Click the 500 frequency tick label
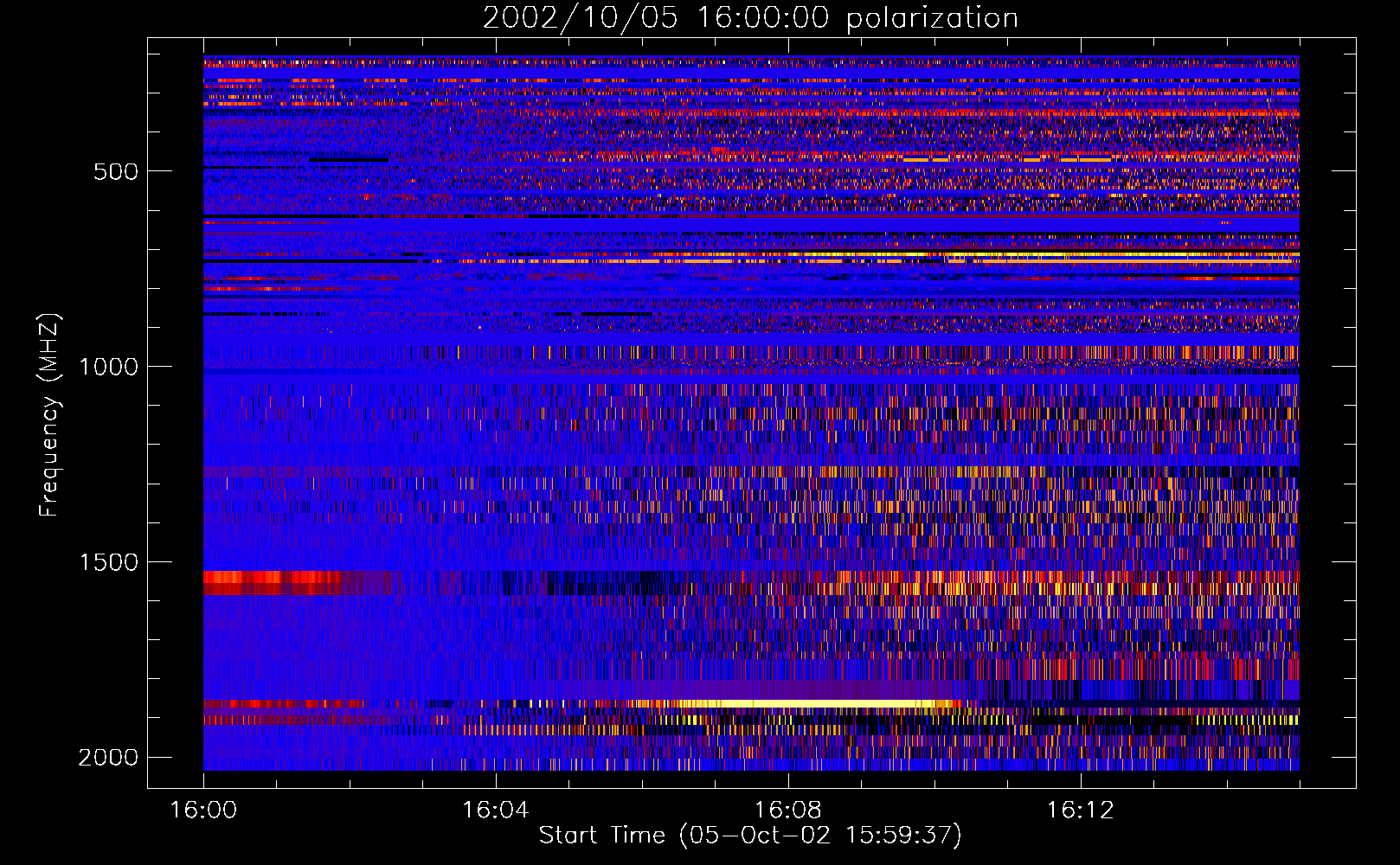Screen dimensions: 1400x865 point(116,171)
